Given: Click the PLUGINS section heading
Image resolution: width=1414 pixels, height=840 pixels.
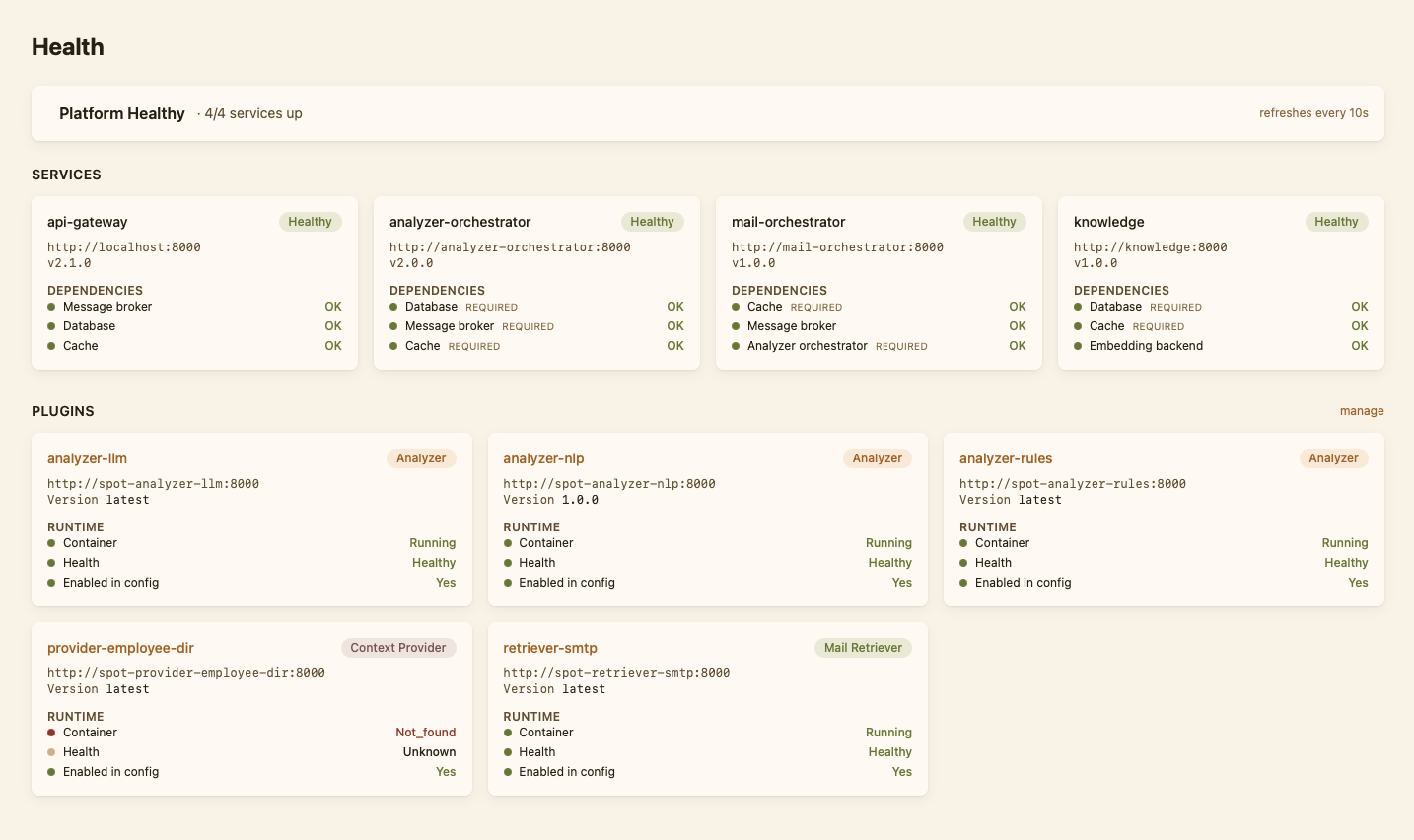Looking at the screenshot, I should coord(63,411).
